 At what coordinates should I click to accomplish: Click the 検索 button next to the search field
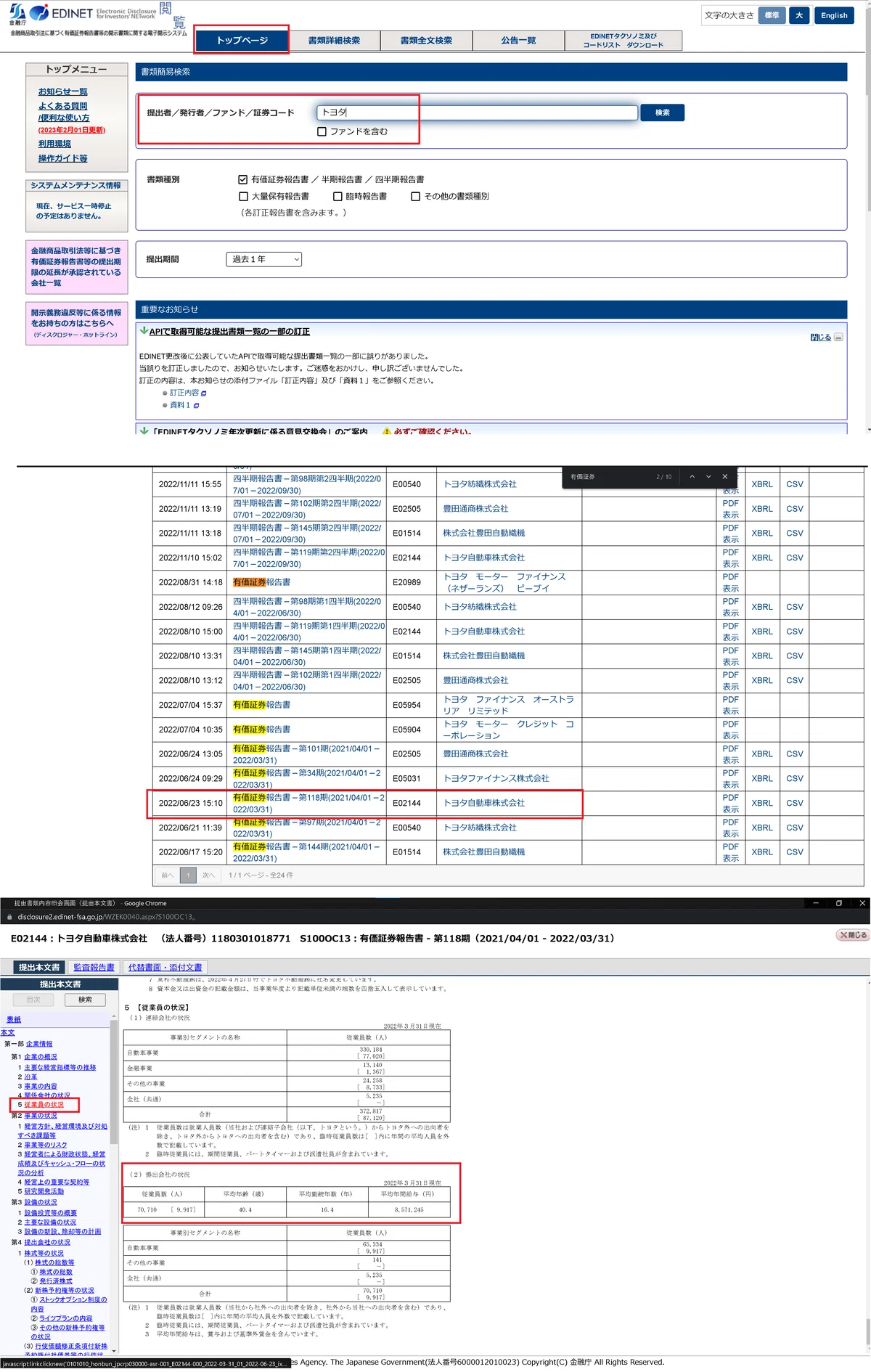click(663, 113)
